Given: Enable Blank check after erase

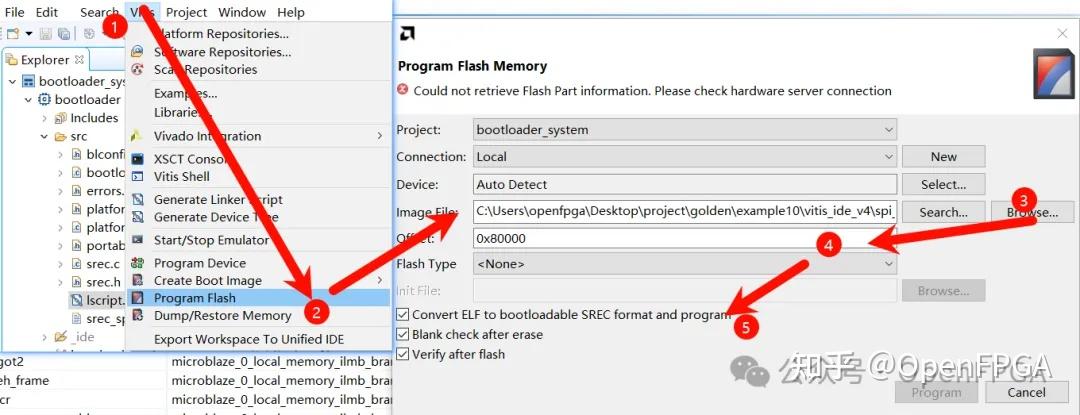Looking at the screenshot, I should (403, 335).
